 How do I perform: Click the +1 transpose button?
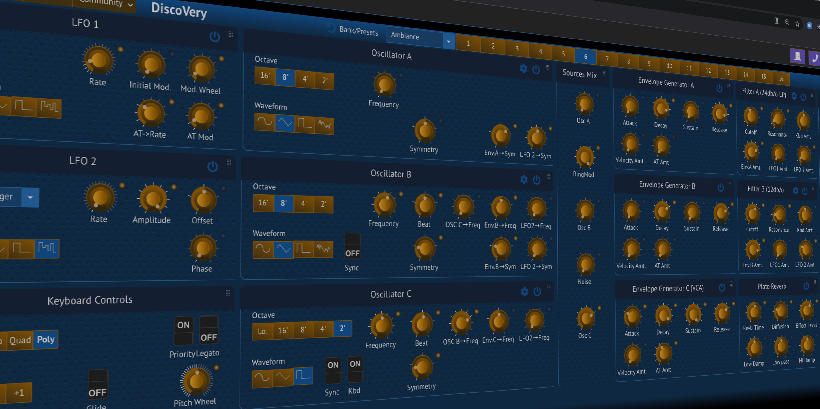pyautogui.click(x=19, y=393)
